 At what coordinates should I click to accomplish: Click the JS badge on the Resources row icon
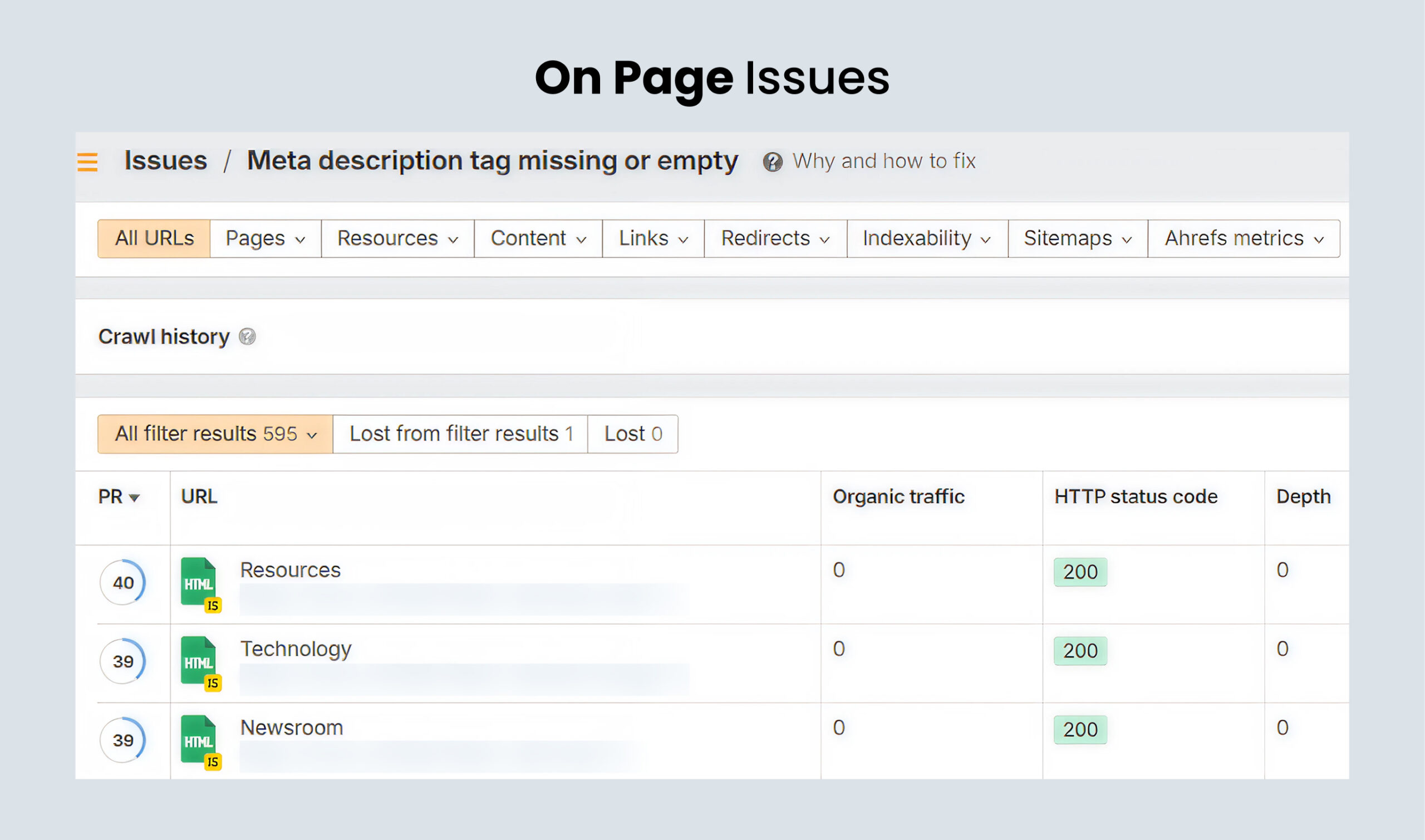point(213,606)
